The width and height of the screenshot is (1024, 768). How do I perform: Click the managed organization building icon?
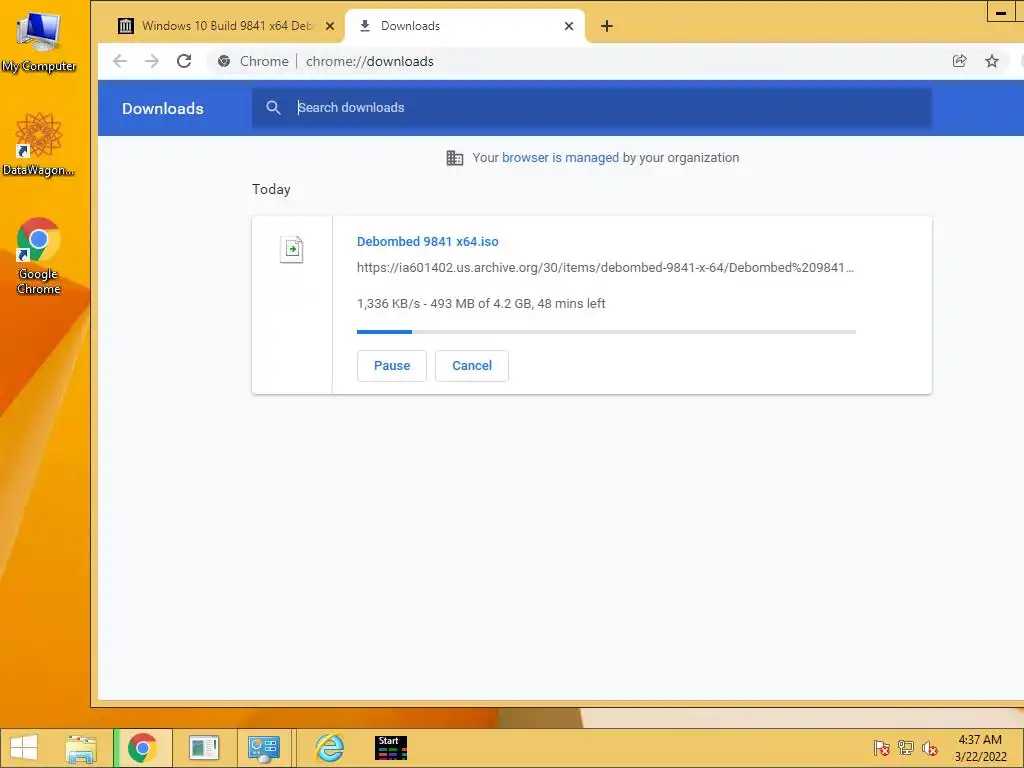click(455, 158)
